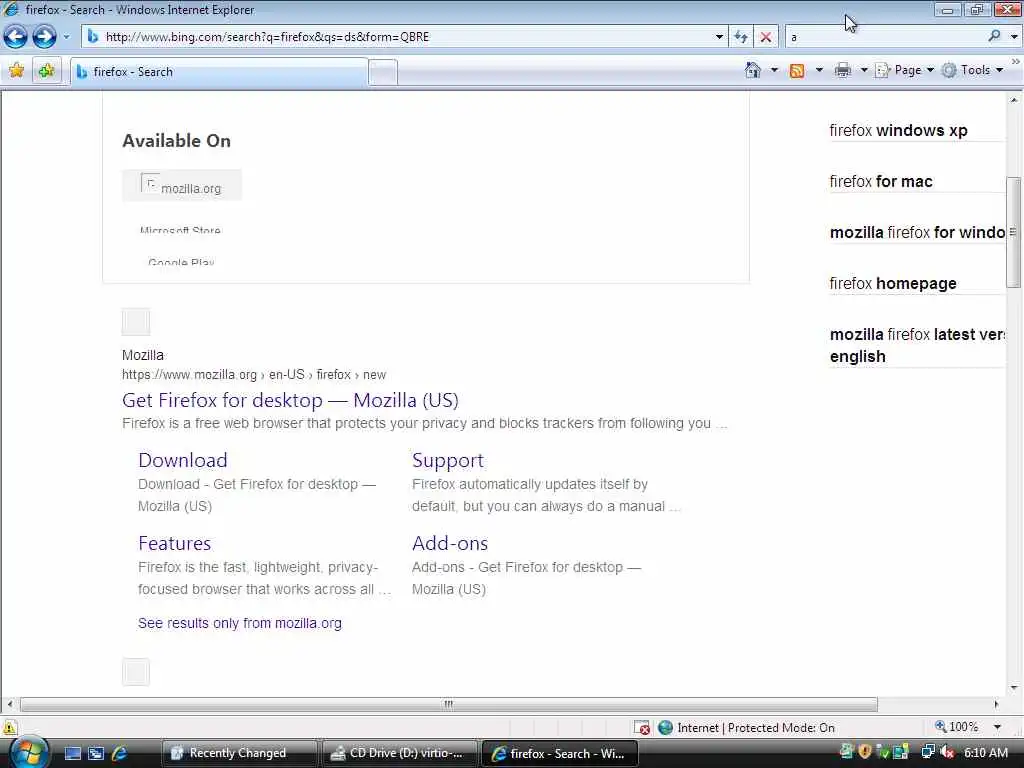Click the Download sitelink

click(x=183, y=460)
